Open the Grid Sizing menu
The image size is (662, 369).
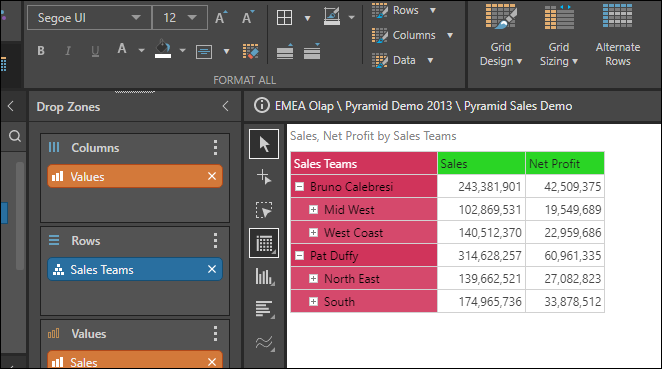pos(559,35)
